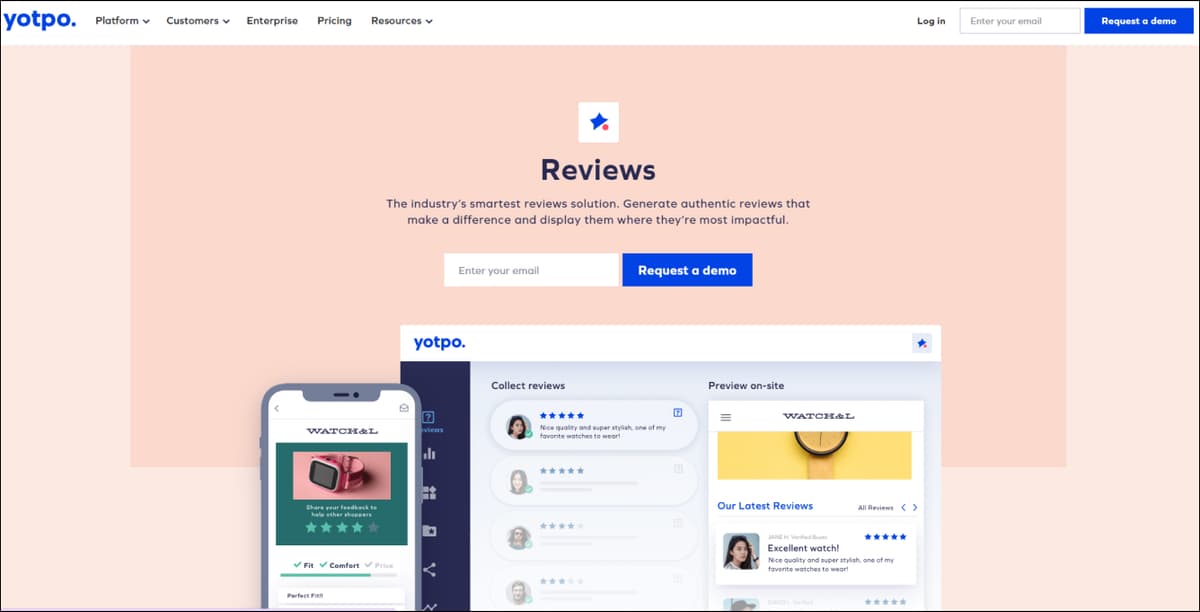Go to the yotpo homepage logo
The image size is (1200, 612).
(40, 20)
